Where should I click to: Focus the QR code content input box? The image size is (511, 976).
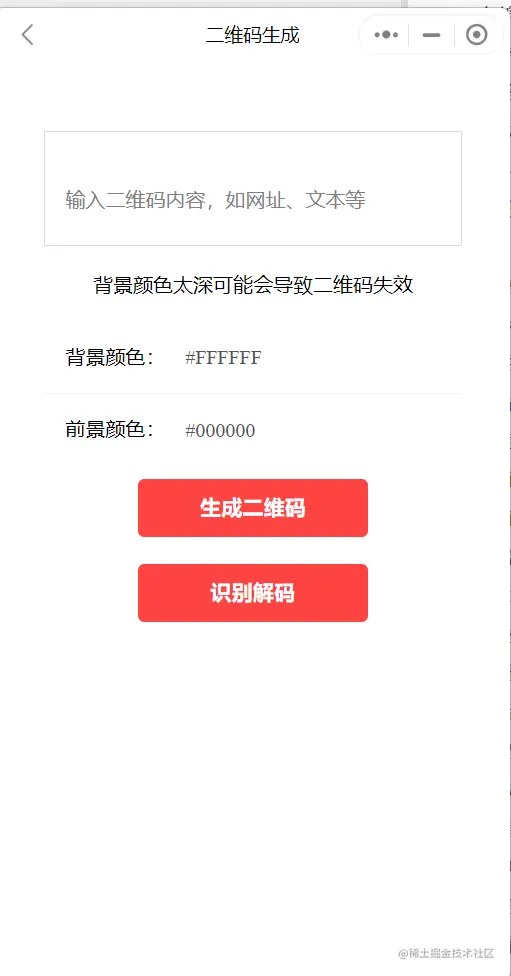[253, 188]
